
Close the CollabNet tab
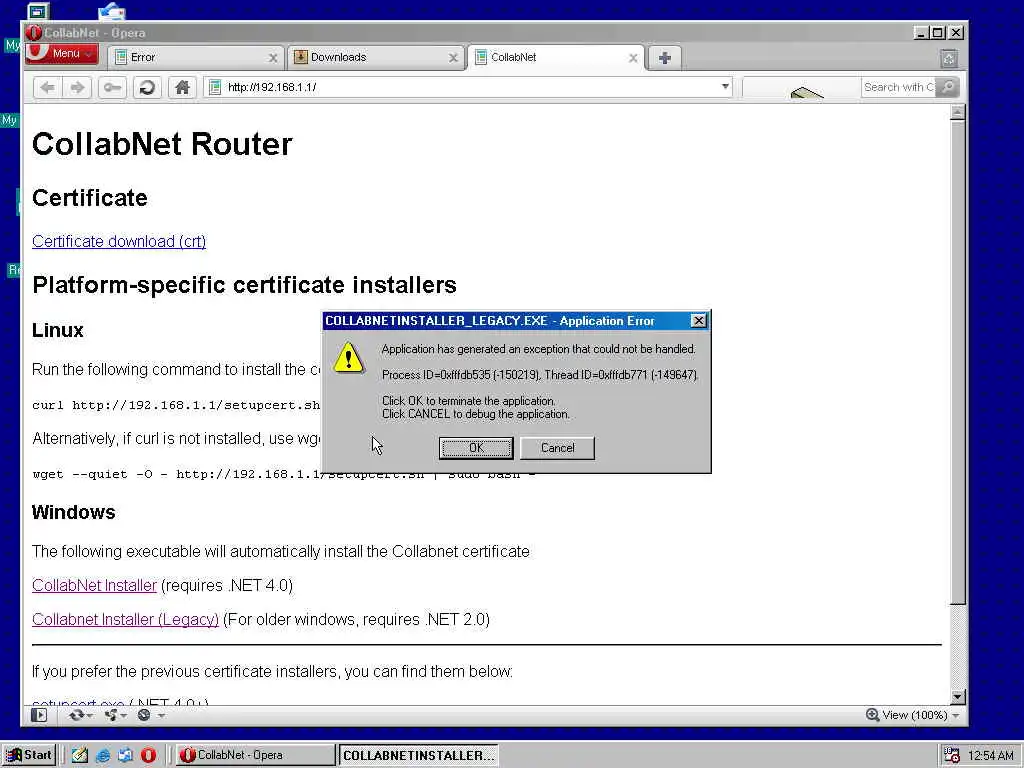coord(633,58)
